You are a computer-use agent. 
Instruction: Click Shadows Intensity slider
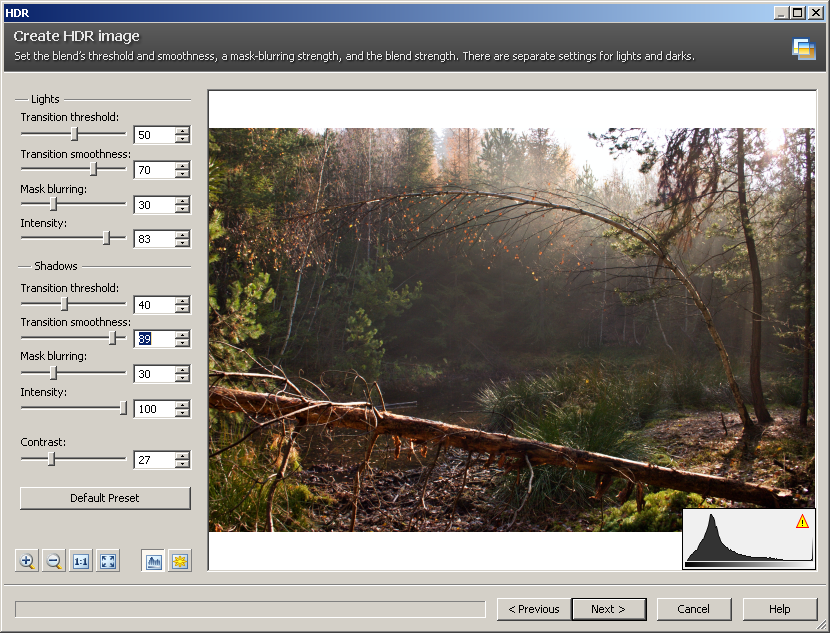click(74, 408)
